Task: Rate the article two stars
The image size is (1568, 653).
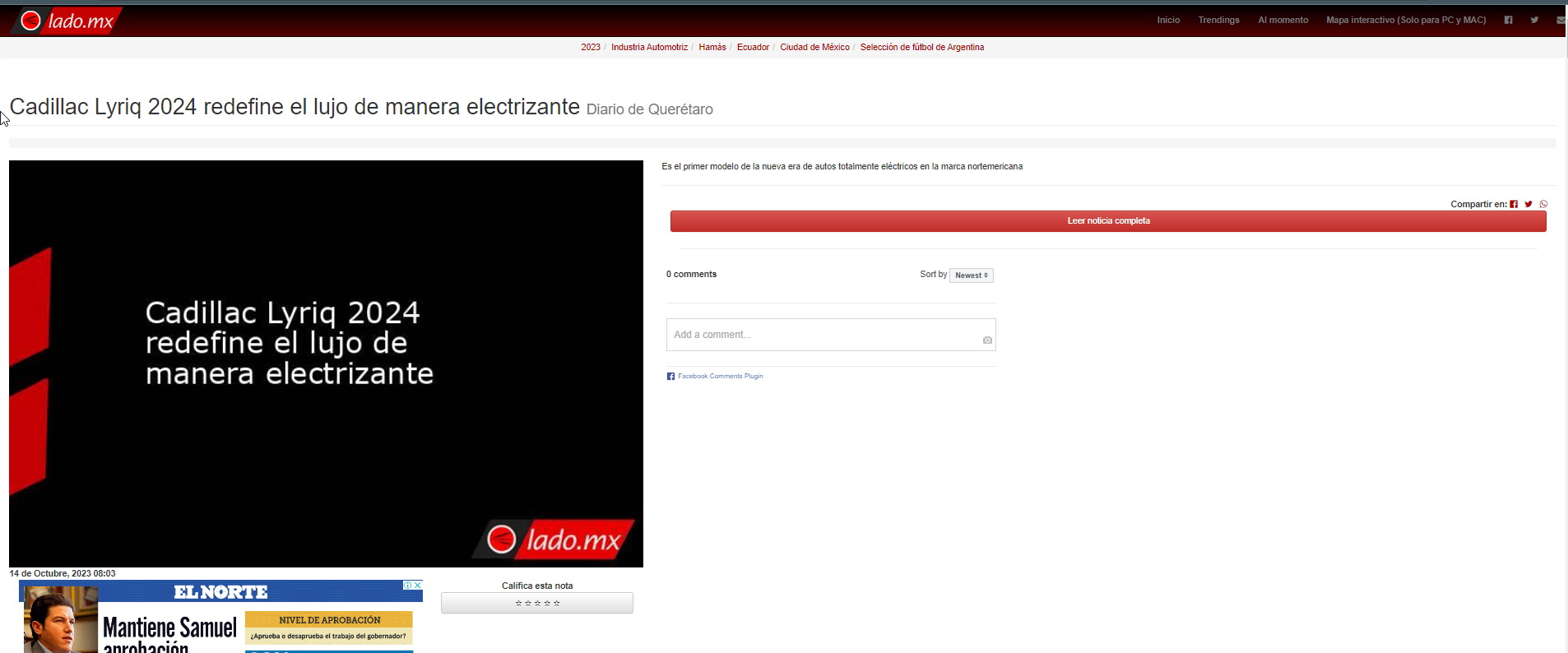Action: coord(528,603)
